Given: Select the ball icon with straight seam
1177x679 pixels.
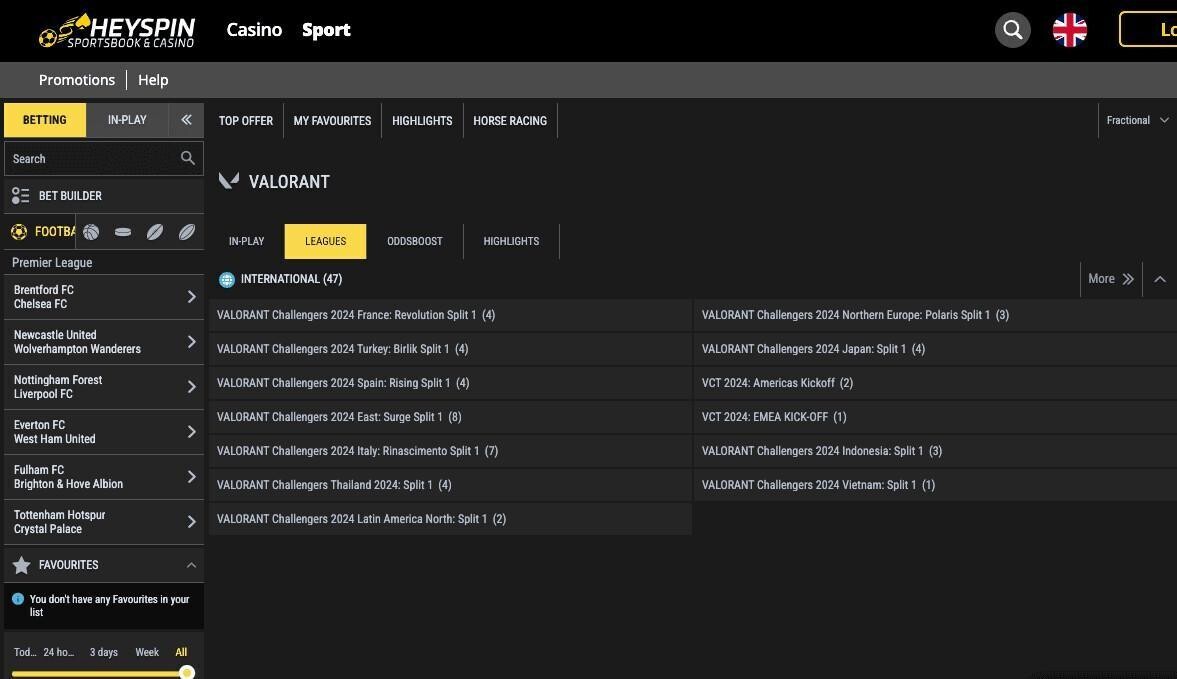Looking at the screenshot, I should tap(155, 232).
